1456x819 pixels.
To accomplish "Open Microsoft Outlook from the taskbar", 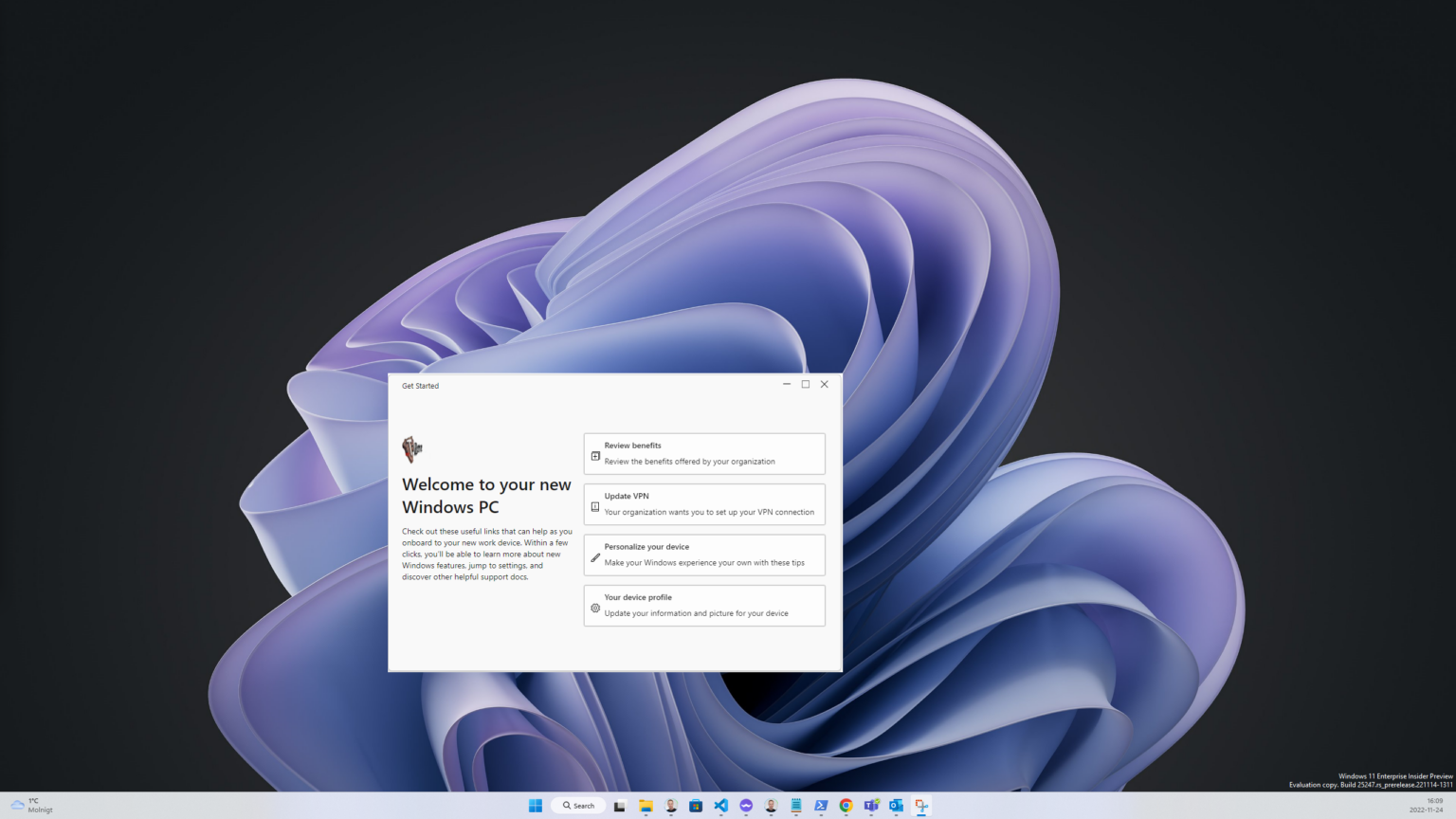I will click(x=896, y=805).
